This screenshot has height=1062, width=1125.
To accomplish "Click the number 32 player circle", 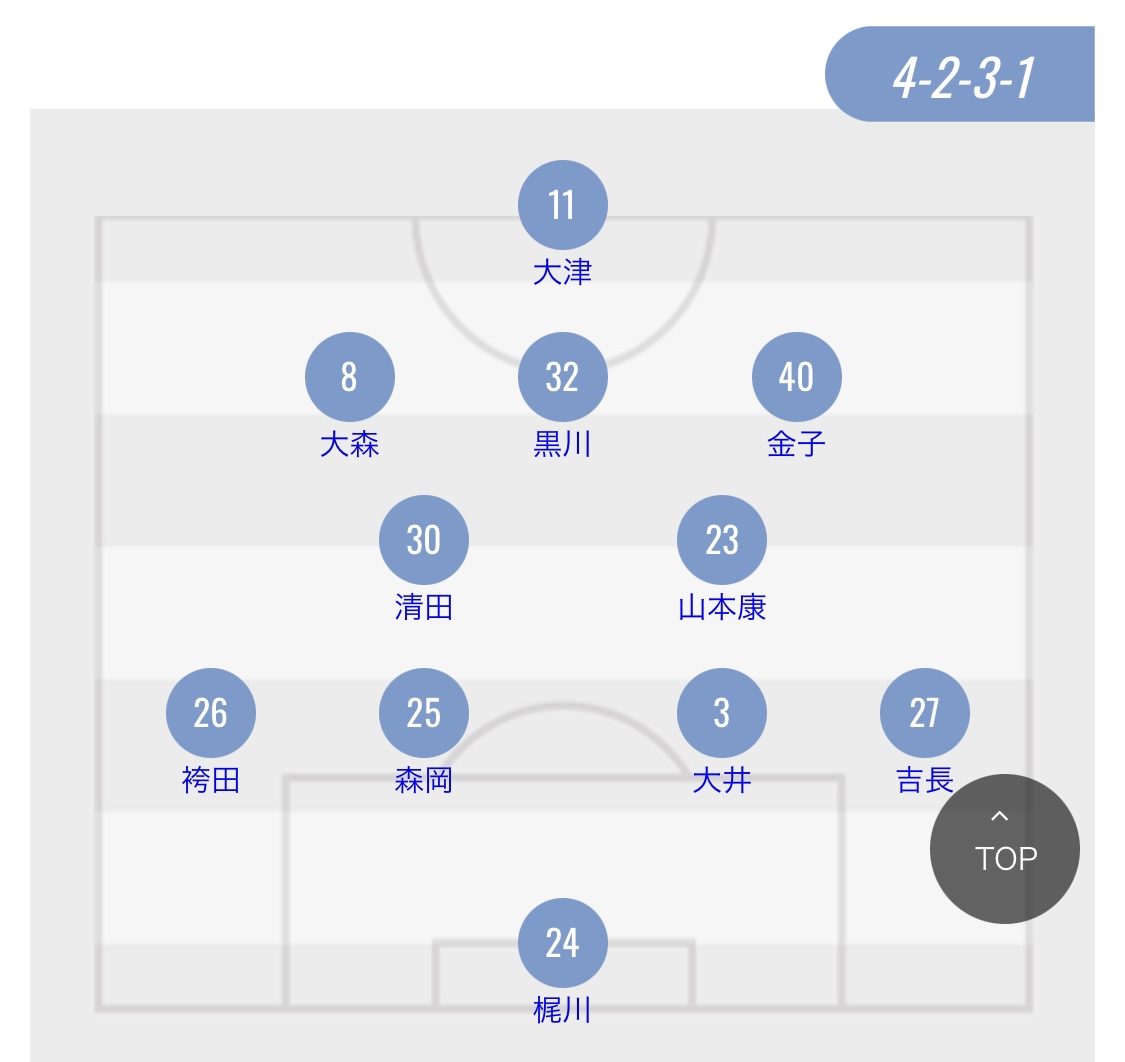I will pyautogui.click(x=562, y=377).
